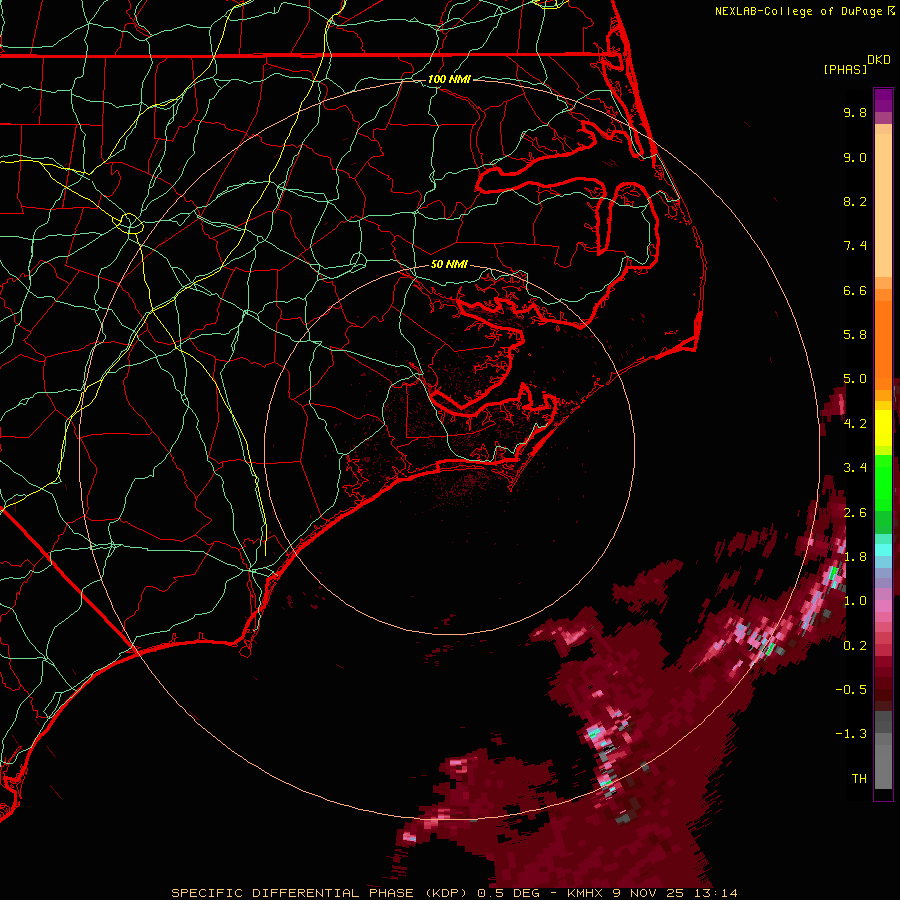This screenshot has height=900, width=900.
Task: Click the 9.8 scale value
Action: tap(855, 112)
